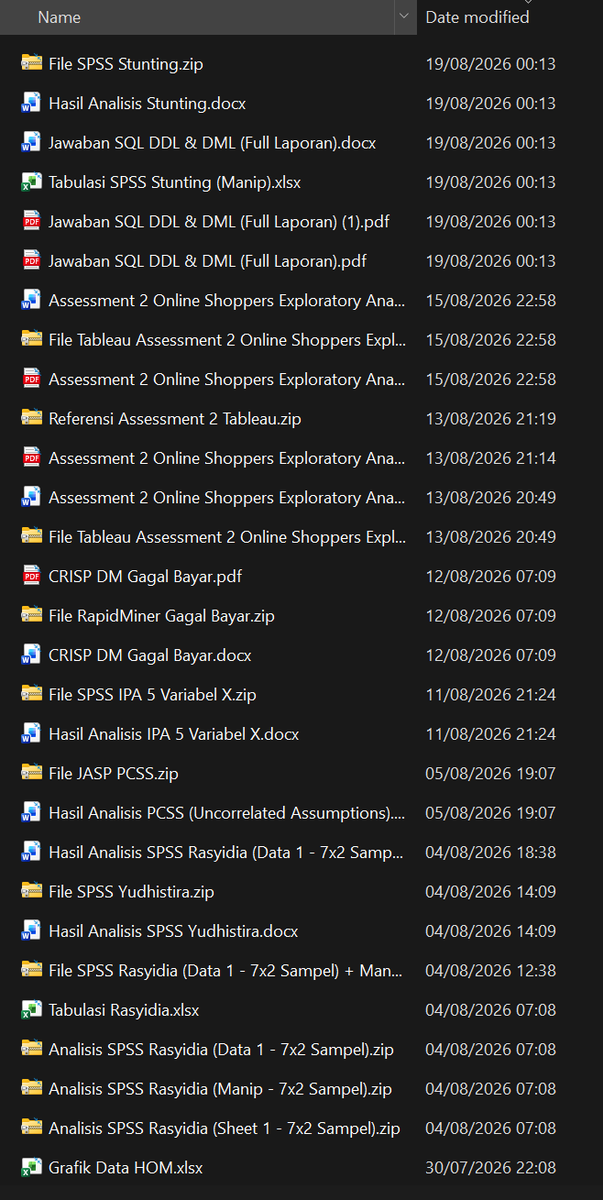Screen dimensions: 603x1200
Task: Select the Word icon beside Hasil Analisis Stunting.docx
Action: pyautogui.click(x=31, y=103)
